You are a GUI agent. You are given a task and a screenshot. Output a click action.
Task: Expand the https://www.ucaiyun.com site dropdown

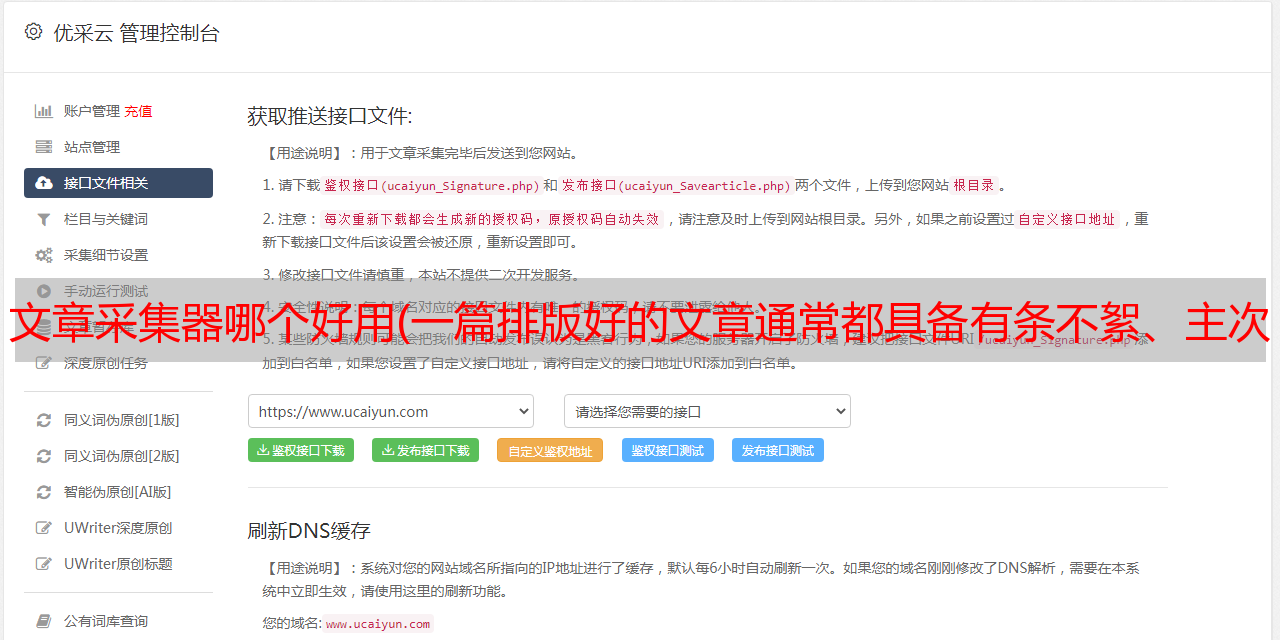391,411
